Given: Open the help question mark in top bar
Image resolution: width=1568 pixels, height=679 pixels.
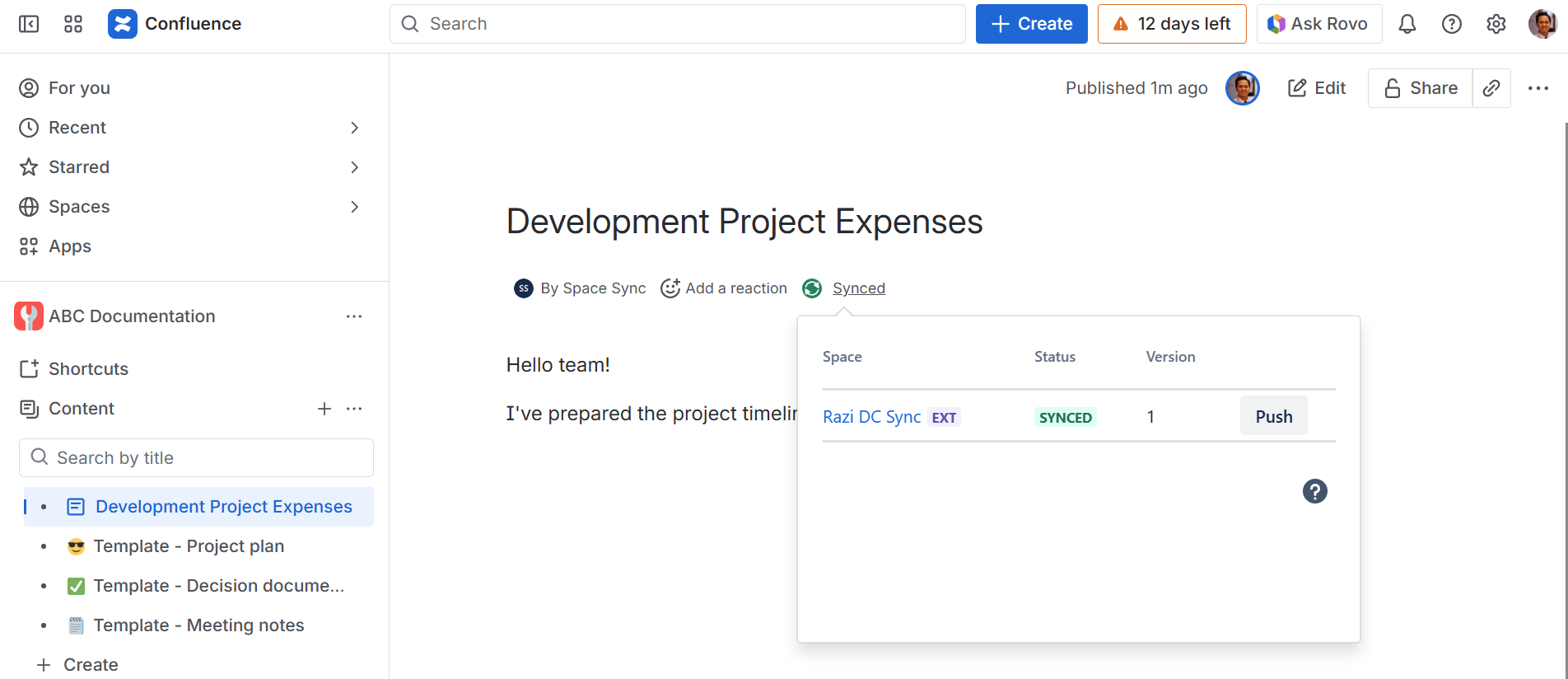Looking at the screenshot, I should pyautogui.click(x=1452, y=24).
